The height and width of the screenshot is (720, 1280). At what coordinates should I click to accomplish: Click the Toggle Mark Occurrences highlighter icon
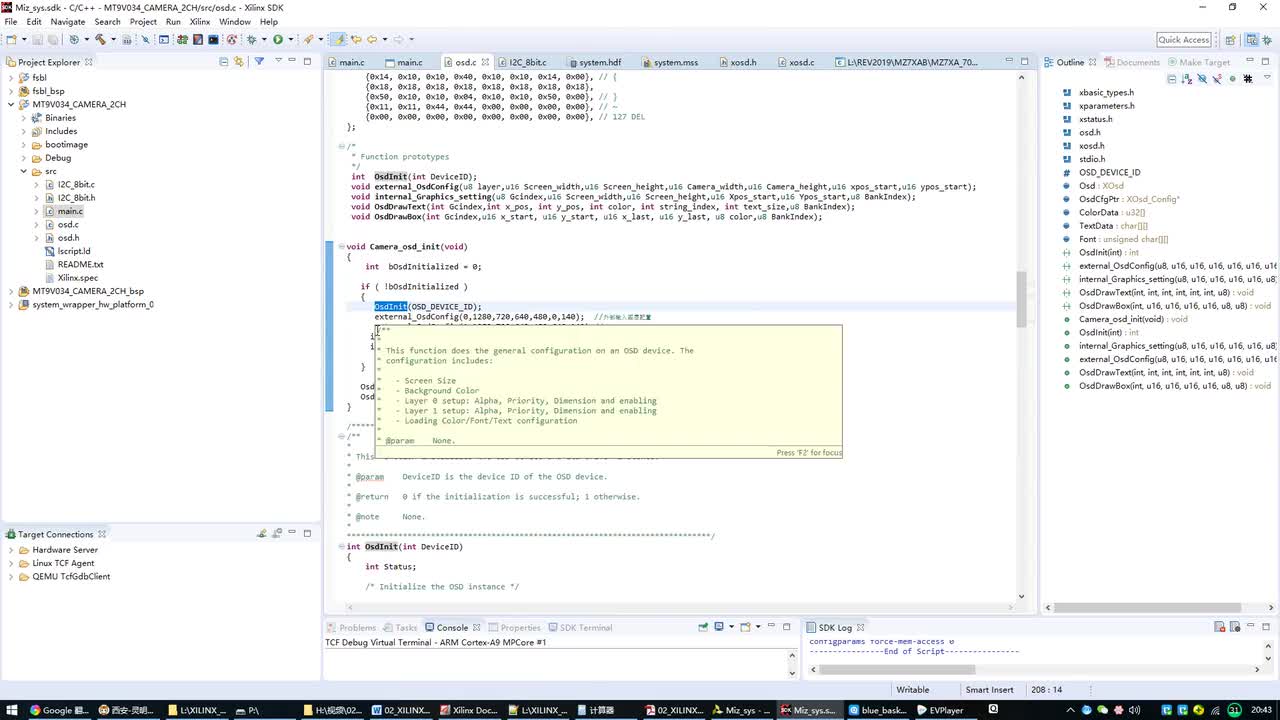click(338, 40)
